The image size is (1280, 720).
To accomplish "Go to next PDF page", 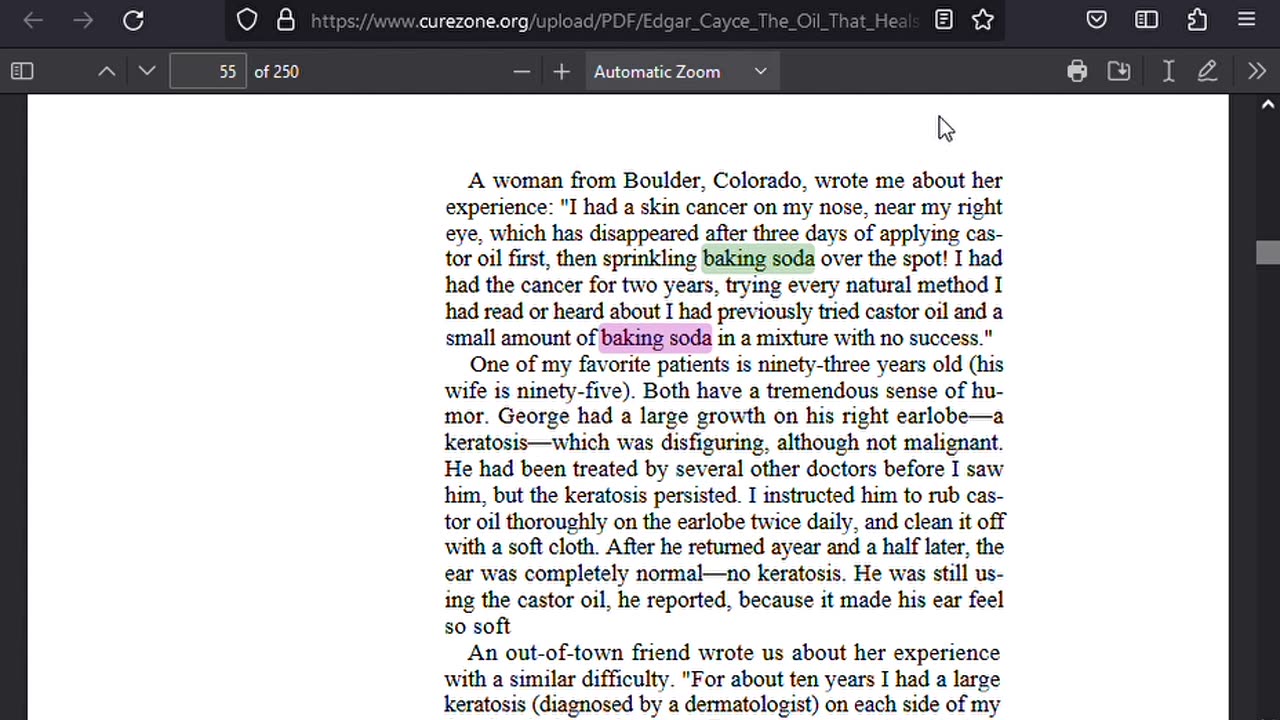I will tap(147, 71).
